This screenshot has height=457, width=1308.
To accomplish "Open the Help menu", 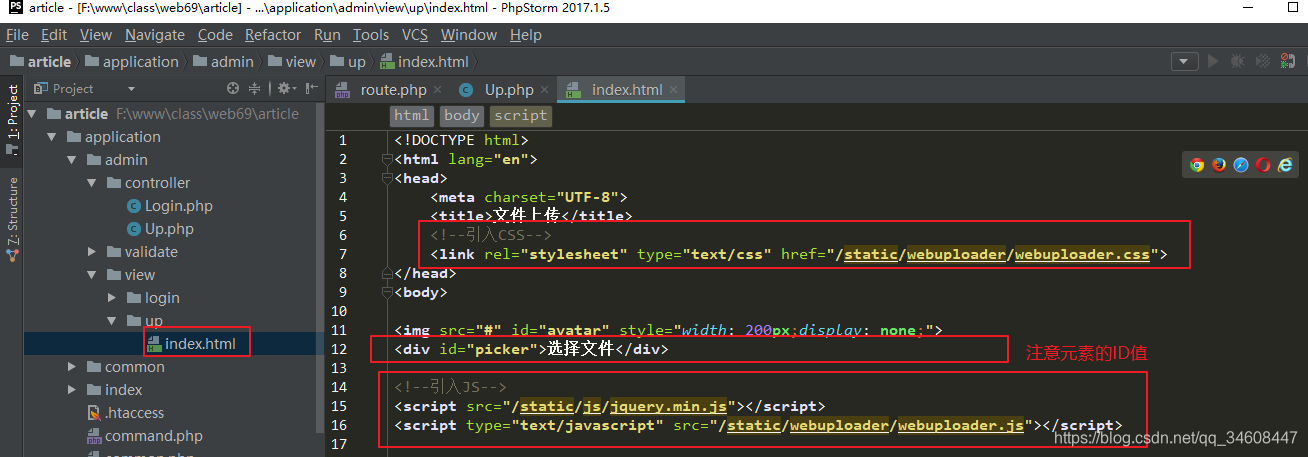I will (x=526, y=34).
